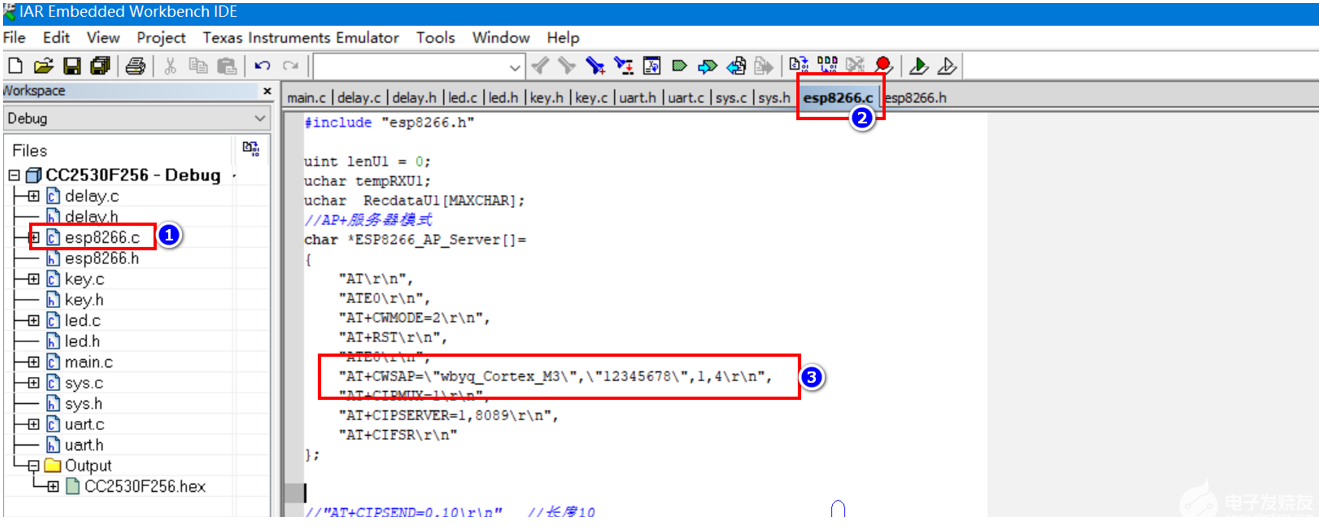Image resolution: width=1319 pixels, height=527 pixels.
Task: Close the Workspace panel
Action: tap(267, 91)
